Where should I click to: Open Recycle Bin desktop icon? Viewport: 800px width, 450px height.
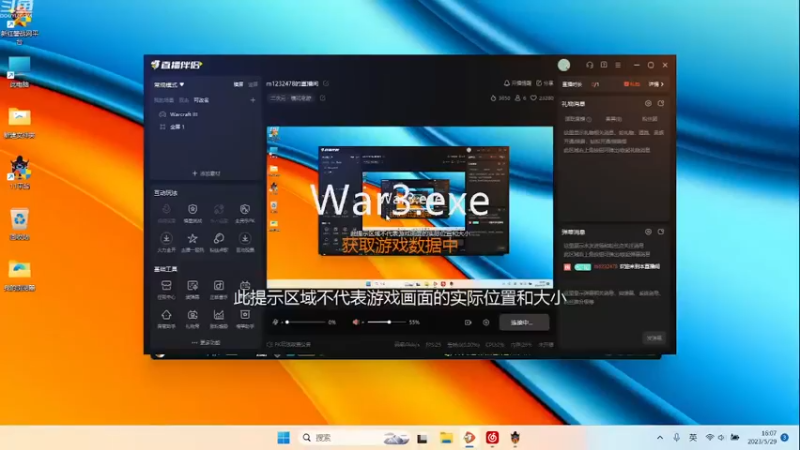tap(19, 224)
